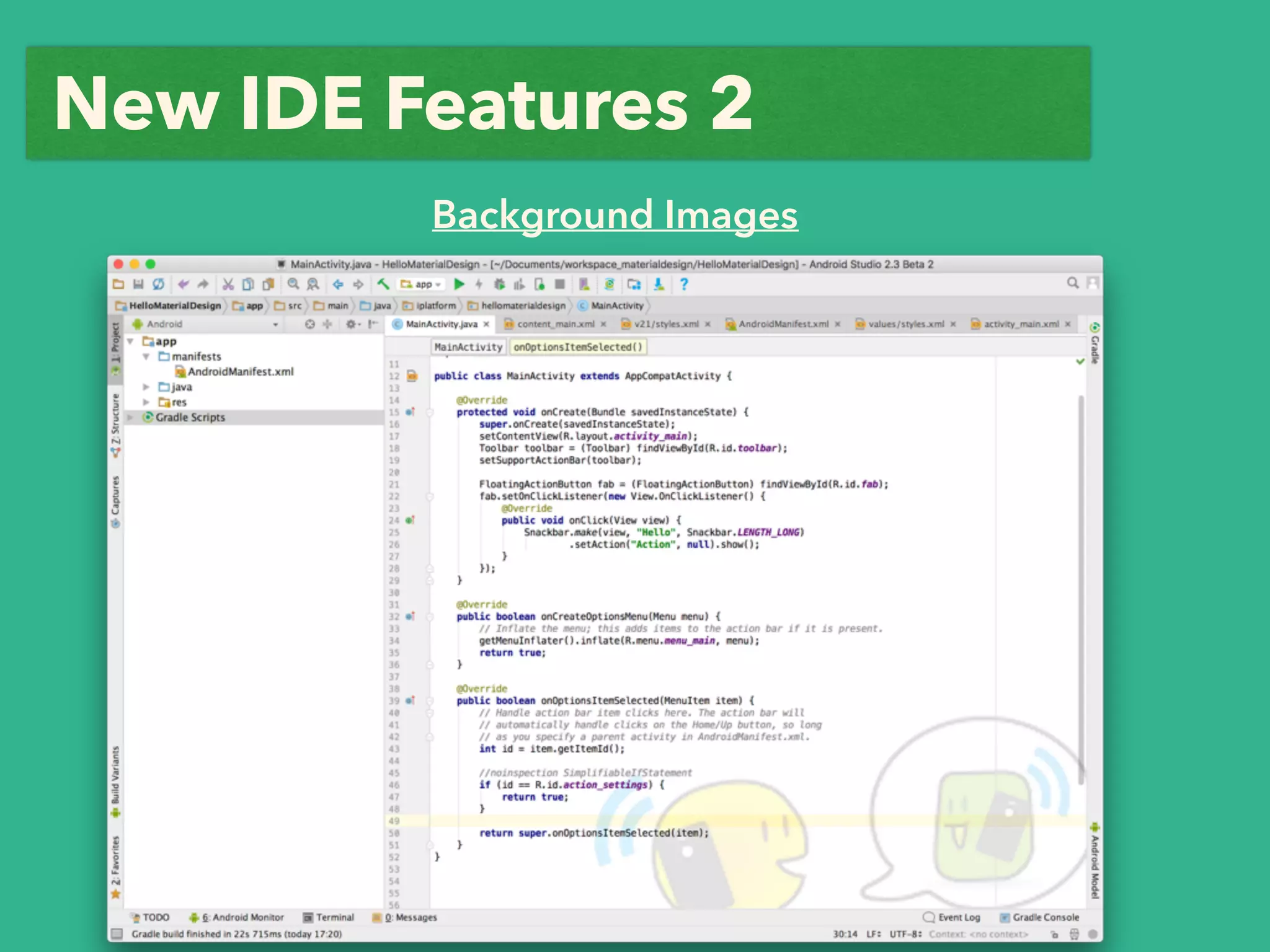Click the Help question mark icon
This screenshot has width=1270, height=952.
684,284
